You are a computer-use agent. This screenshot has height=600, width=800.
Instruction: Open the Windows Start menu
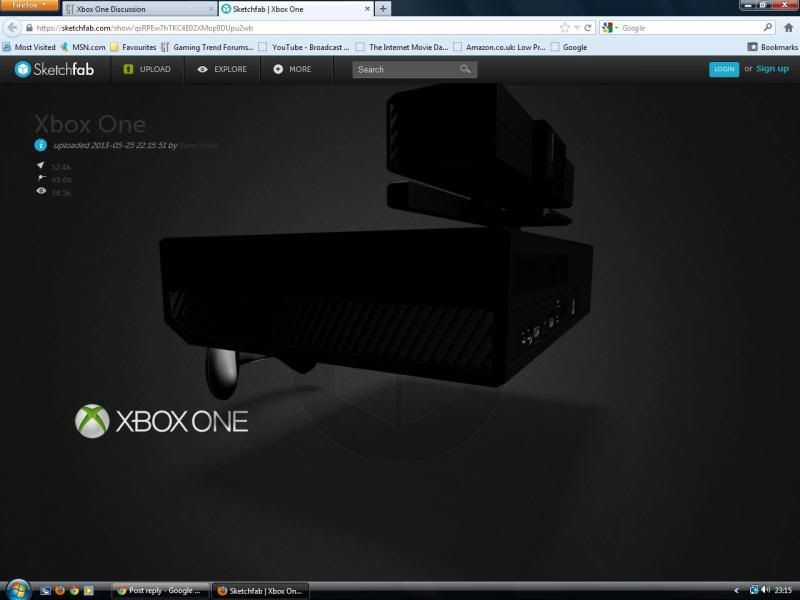pyautogui.click(x=18, y=590)
